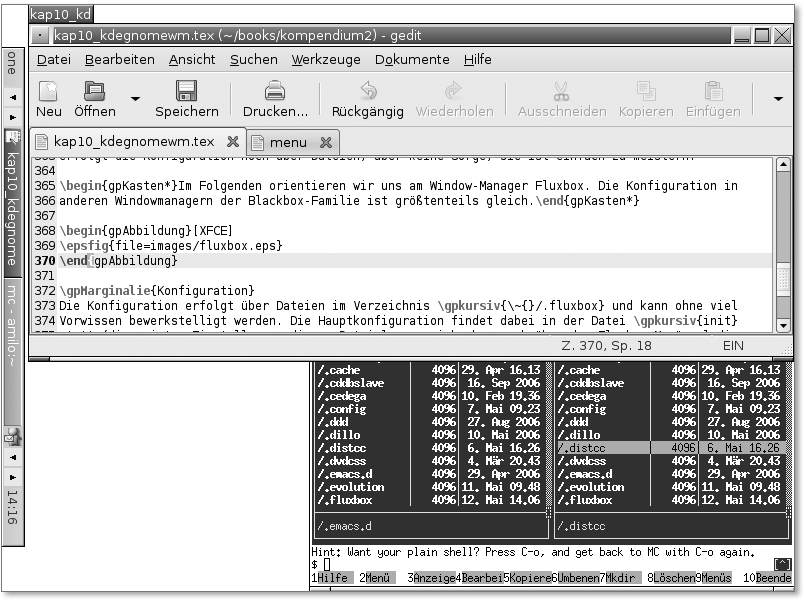
Task: Click the Kopieren toolbar icon
Action: click(646, 93)
